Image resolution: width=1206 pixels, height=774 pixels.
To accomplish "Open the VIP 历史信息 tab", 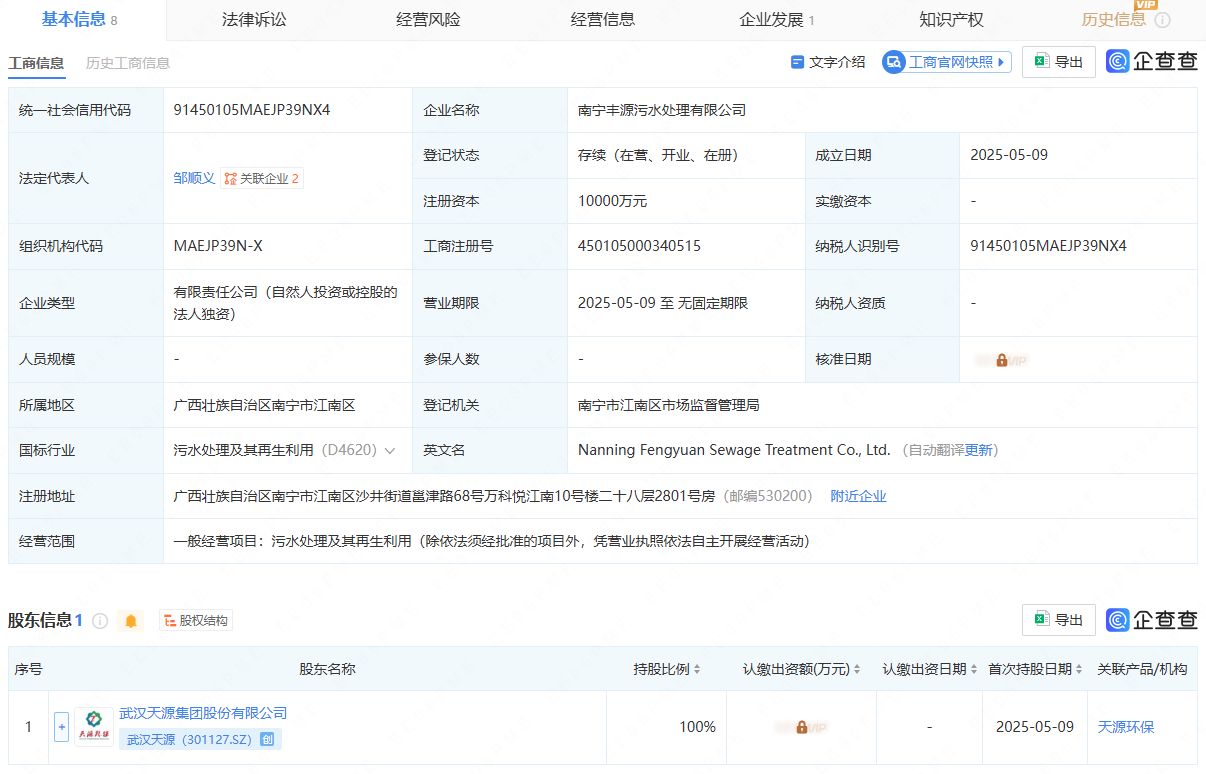I will click(1114, 19).
